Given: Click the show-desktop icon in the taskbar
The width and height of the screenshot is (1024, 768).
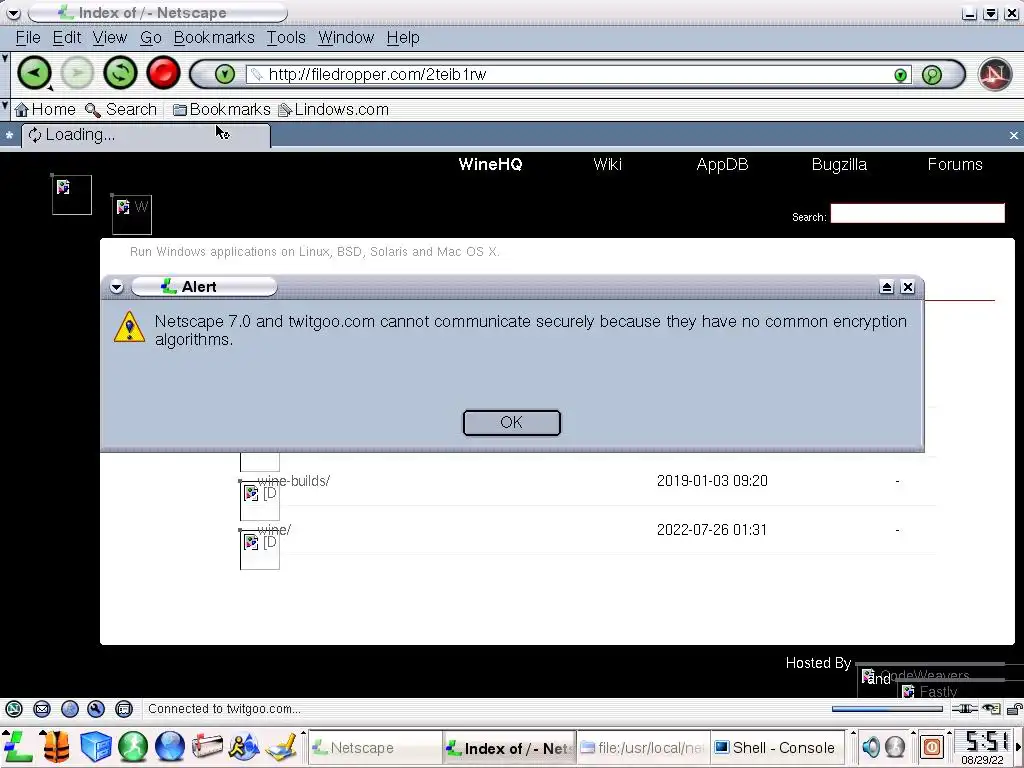Looking at the screenshot, I should pyautogui.click(x=282, y=746).
